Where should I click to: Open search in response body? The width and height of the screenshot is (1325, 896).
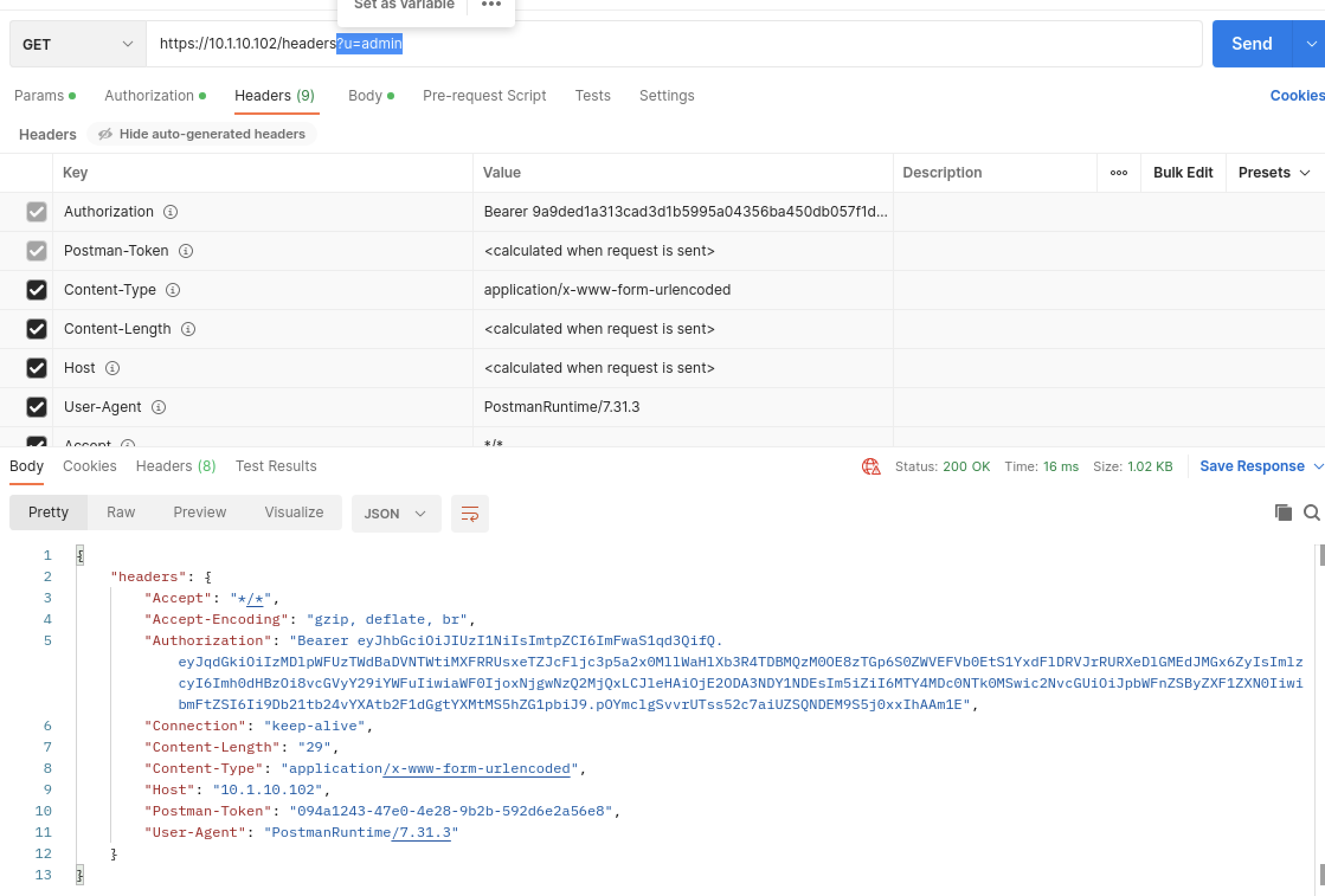(1311, 513)
